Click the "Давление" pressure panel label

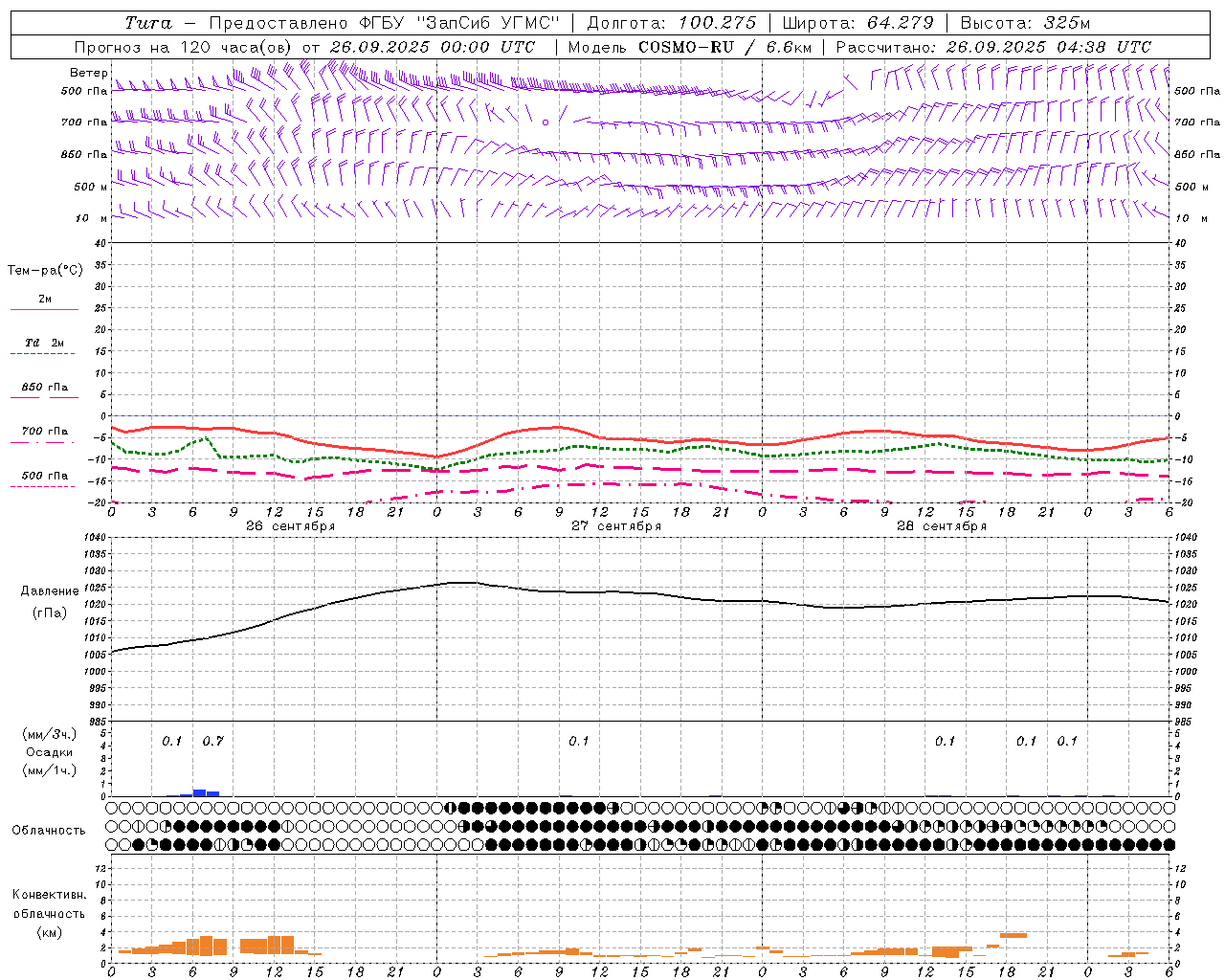(48, 591)
